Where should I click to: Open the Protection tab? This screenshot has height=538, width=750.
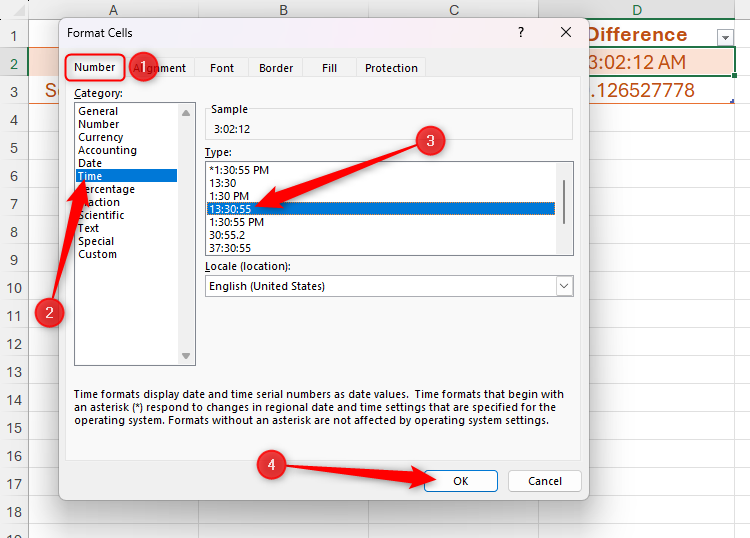(391, 68)
